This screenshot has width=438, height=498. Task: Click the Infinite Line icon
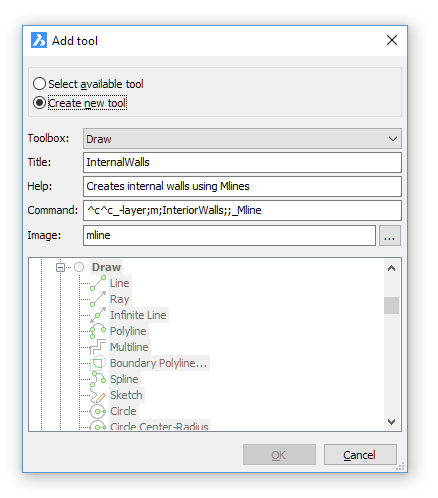[98, 315]
